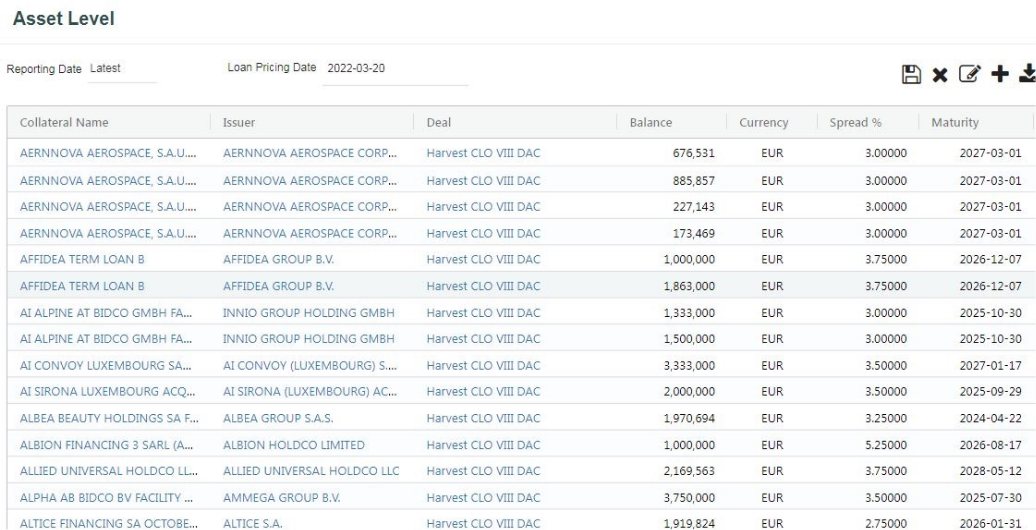Select balance cell 2,000,000
The image size is (1036, 530).
[x=689, y=392]
